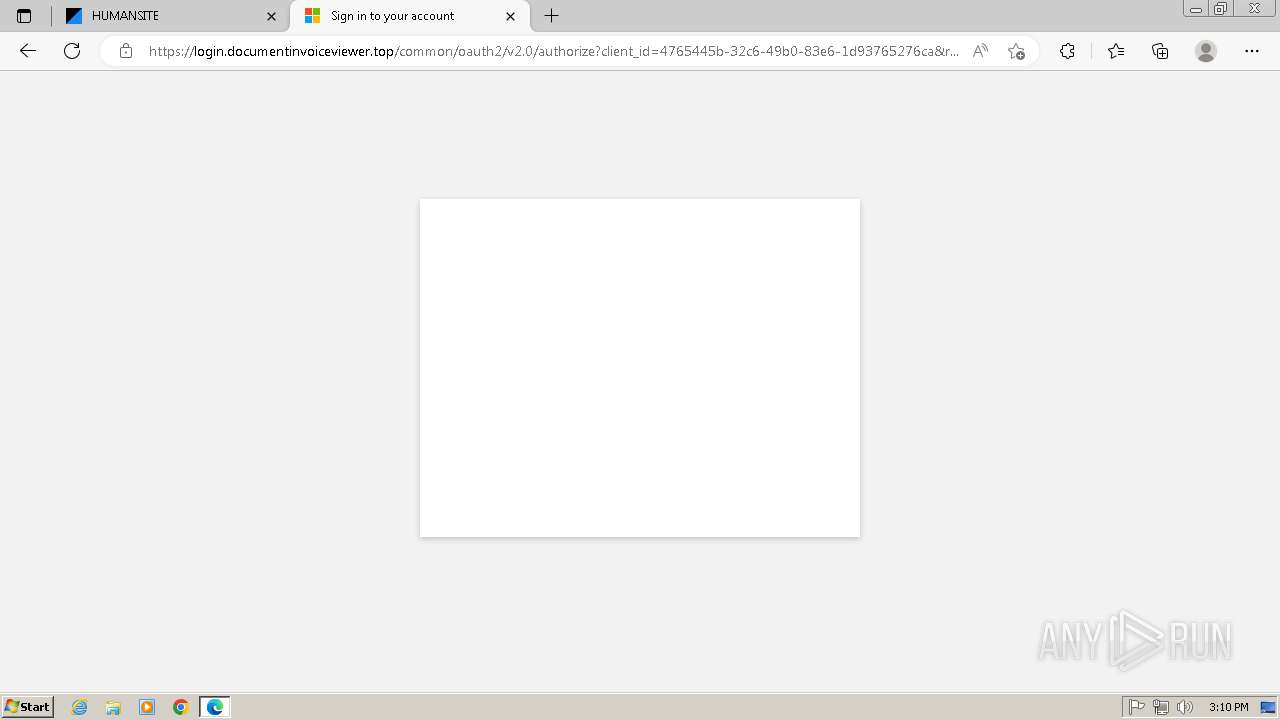Launch media player from taskbar
This screenshot has height=720, width=1280.
pos(147,707)
